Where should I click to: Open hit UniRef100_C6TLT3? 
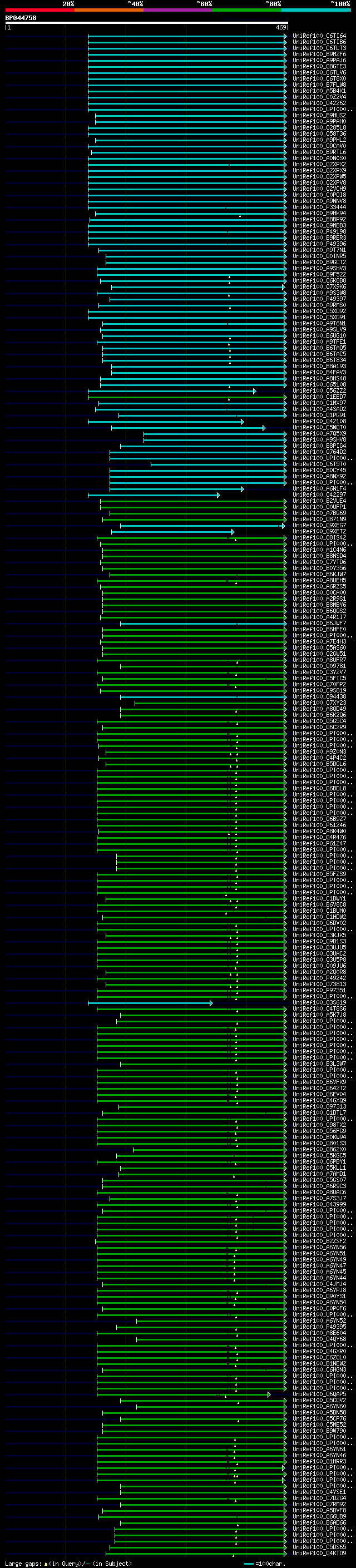(319, 48)
